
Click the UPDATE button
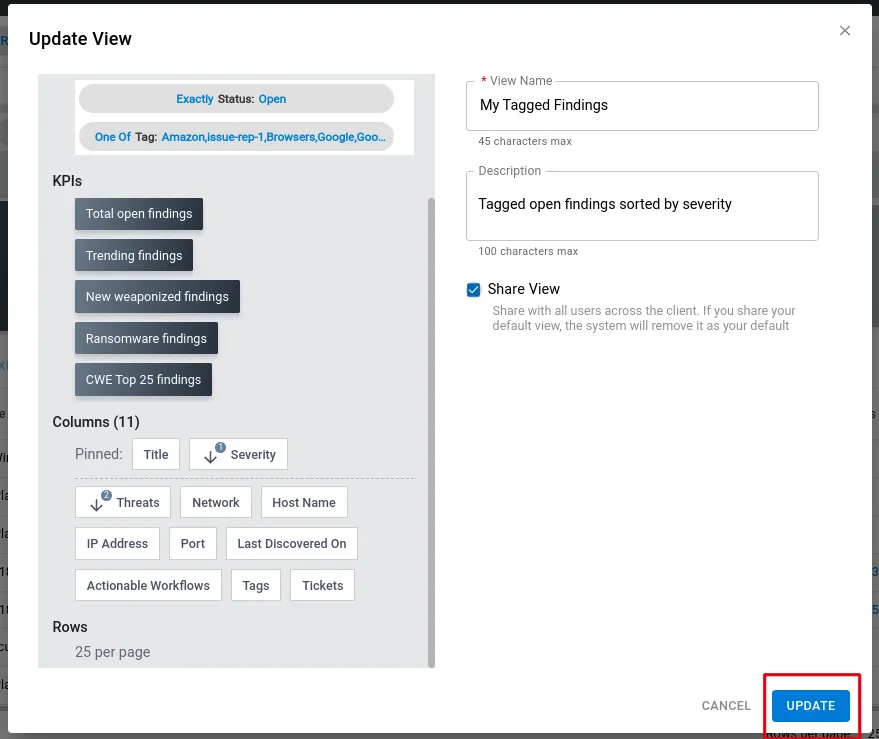click(811, 705)
